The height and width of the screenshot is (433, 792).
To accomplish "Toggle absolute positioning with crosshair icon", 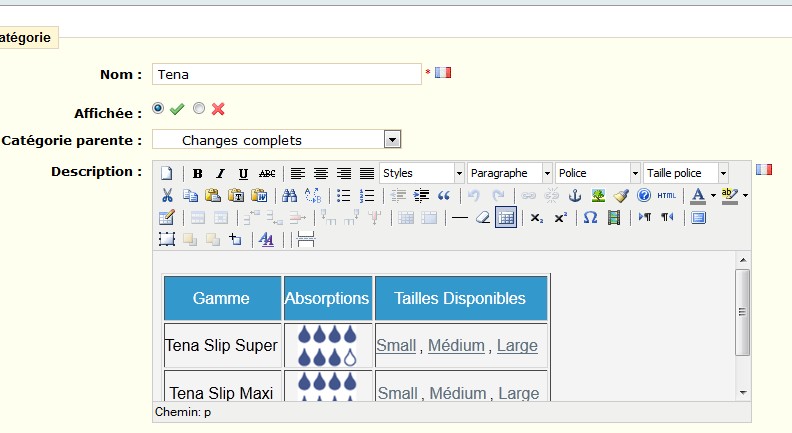I will [x=235, y=239].
